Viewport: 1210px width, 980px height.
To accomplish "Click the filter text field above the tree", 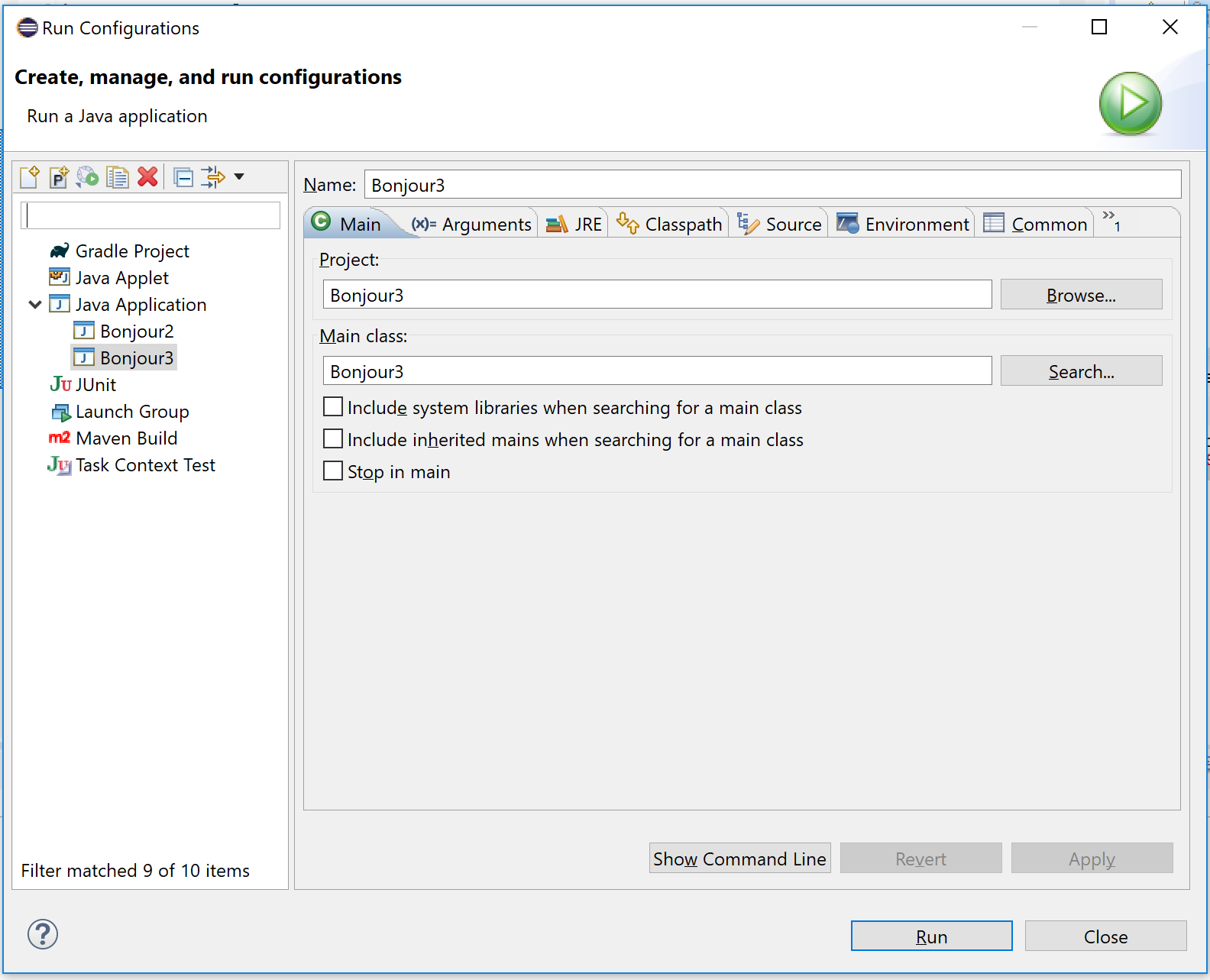I will [150, 215].
